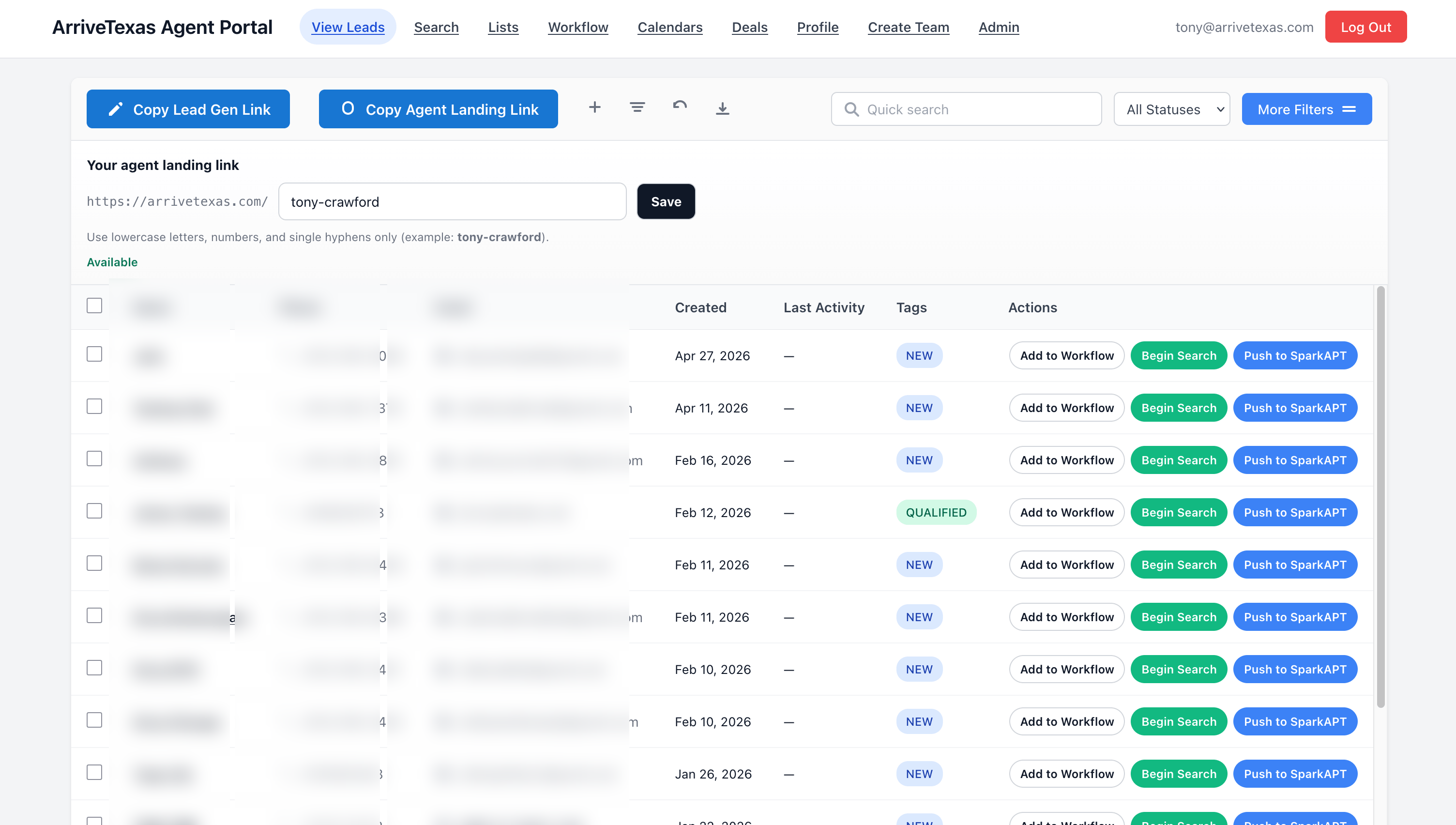Click Create Team in navigation

pos(909,27)
